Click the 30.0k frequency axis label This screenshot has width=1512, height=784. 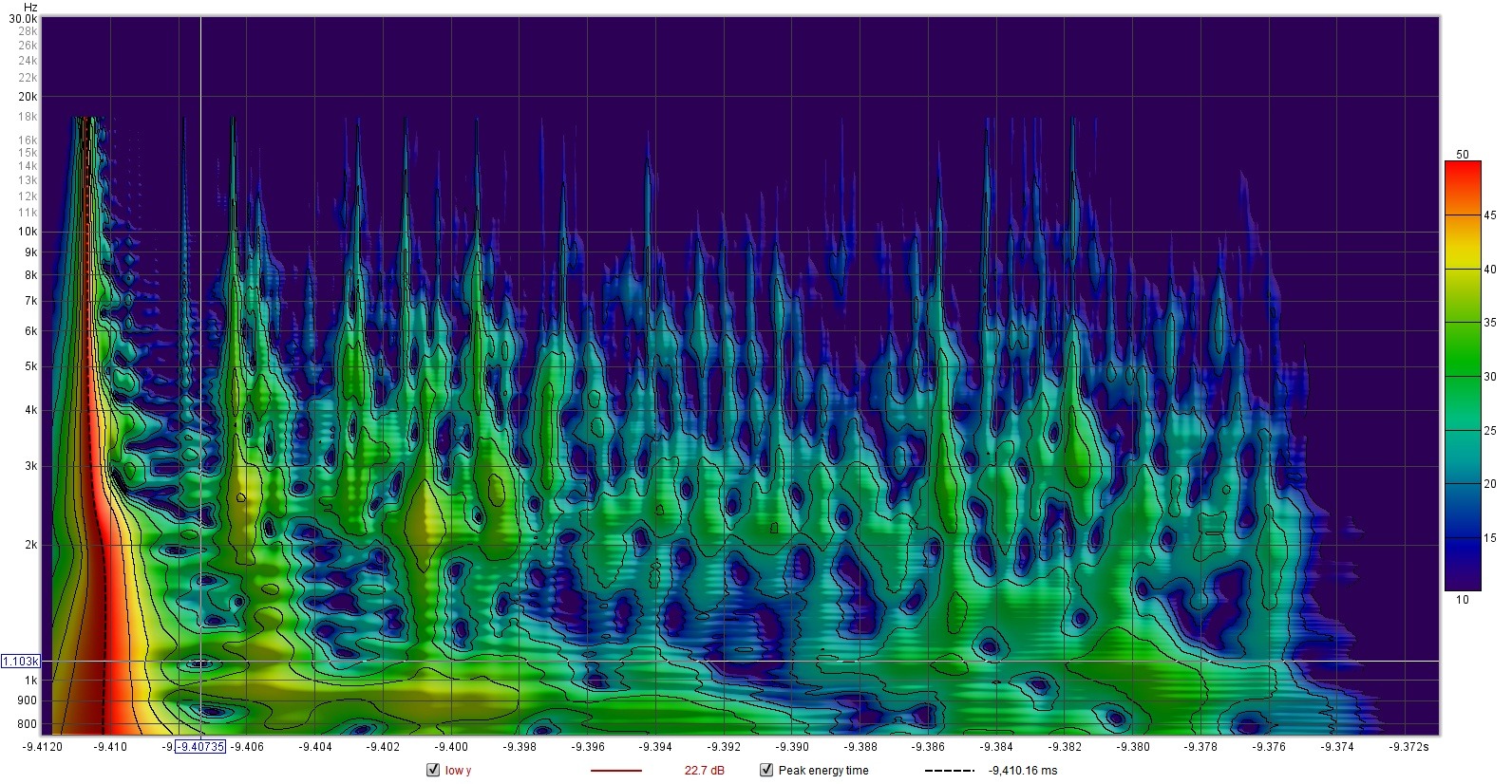(23, 18)
